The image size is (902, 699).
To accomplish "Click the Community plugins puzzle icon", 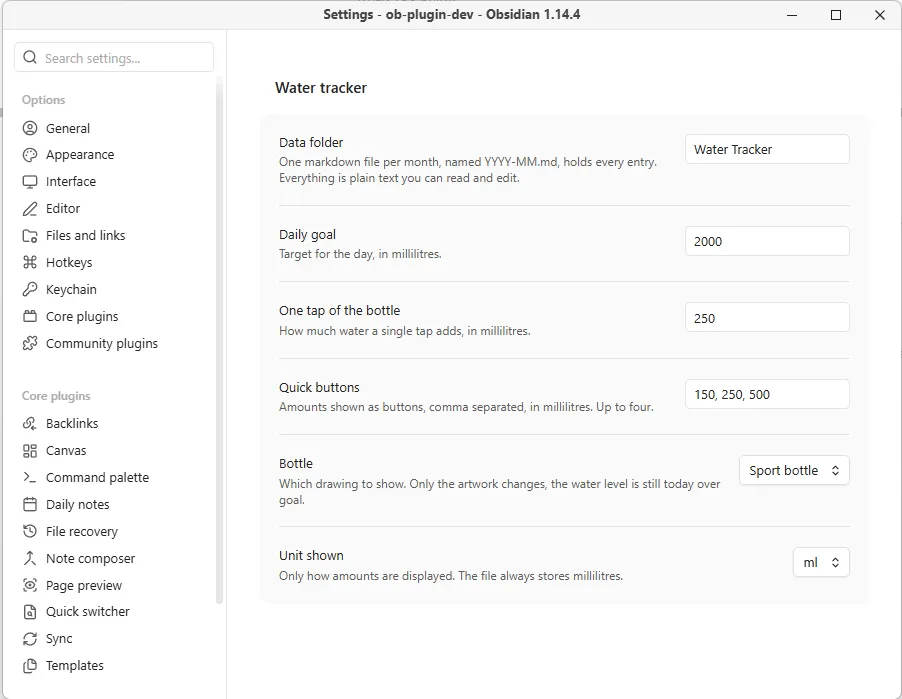I will pyautogui.click(x=30, y=343).
